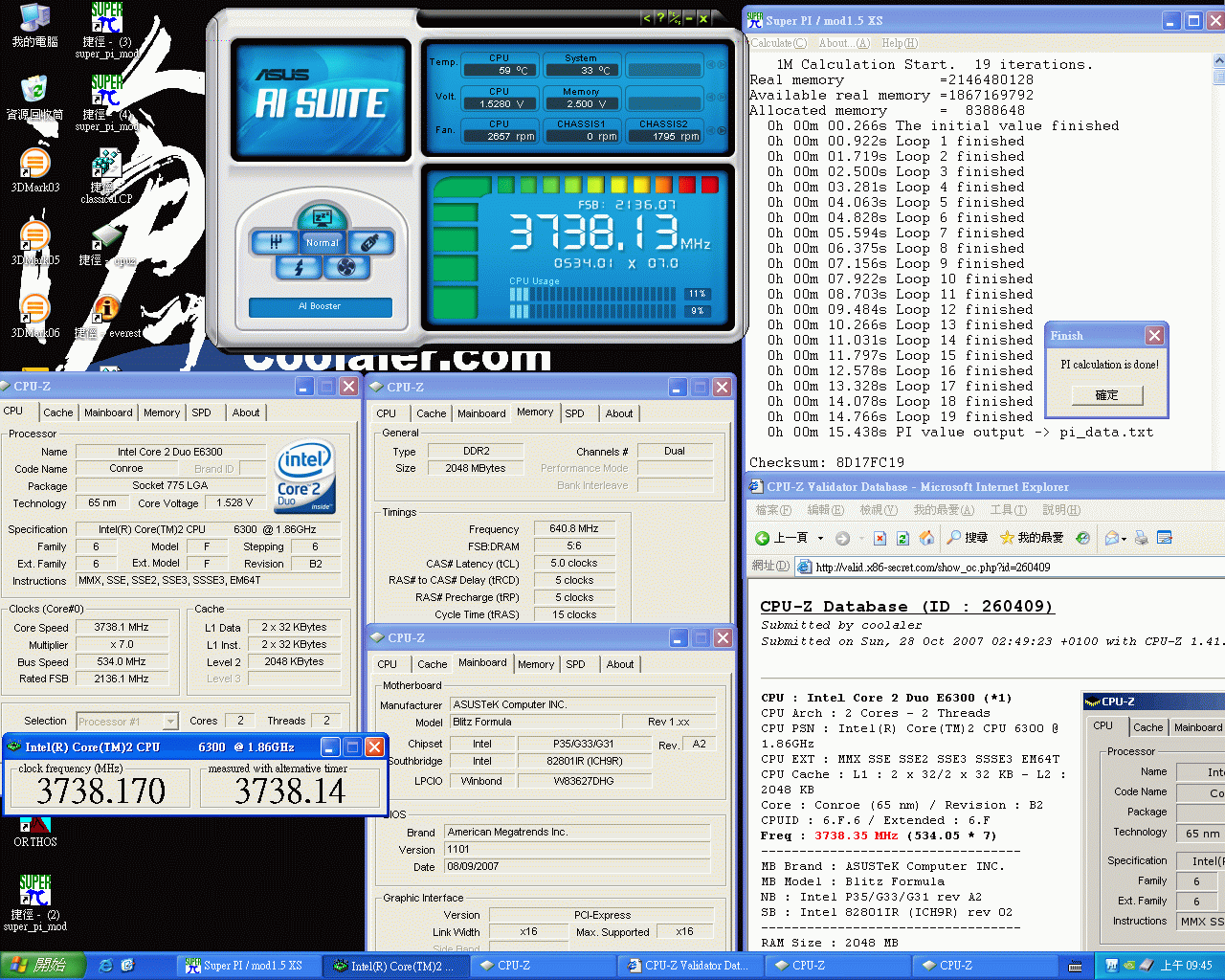Screen dimensions: 1225x980
Task: Click AI Suite CPU temperature readout
Action: click(500, 70)
